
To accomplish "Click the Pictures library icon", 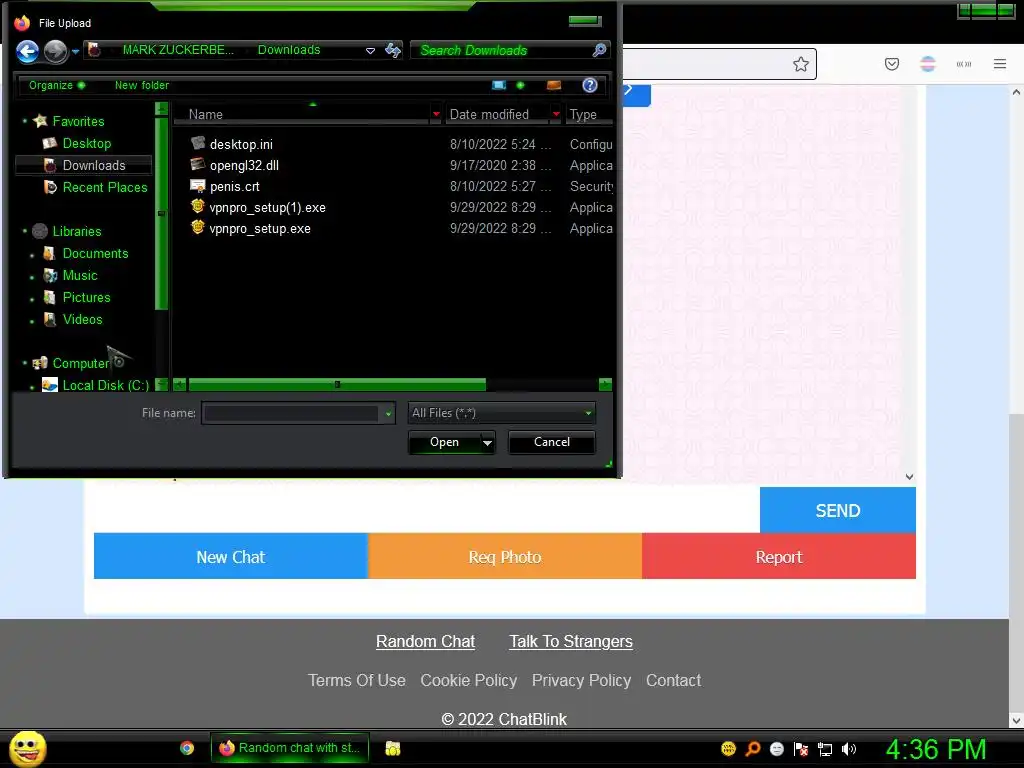I will coord(49,297).
